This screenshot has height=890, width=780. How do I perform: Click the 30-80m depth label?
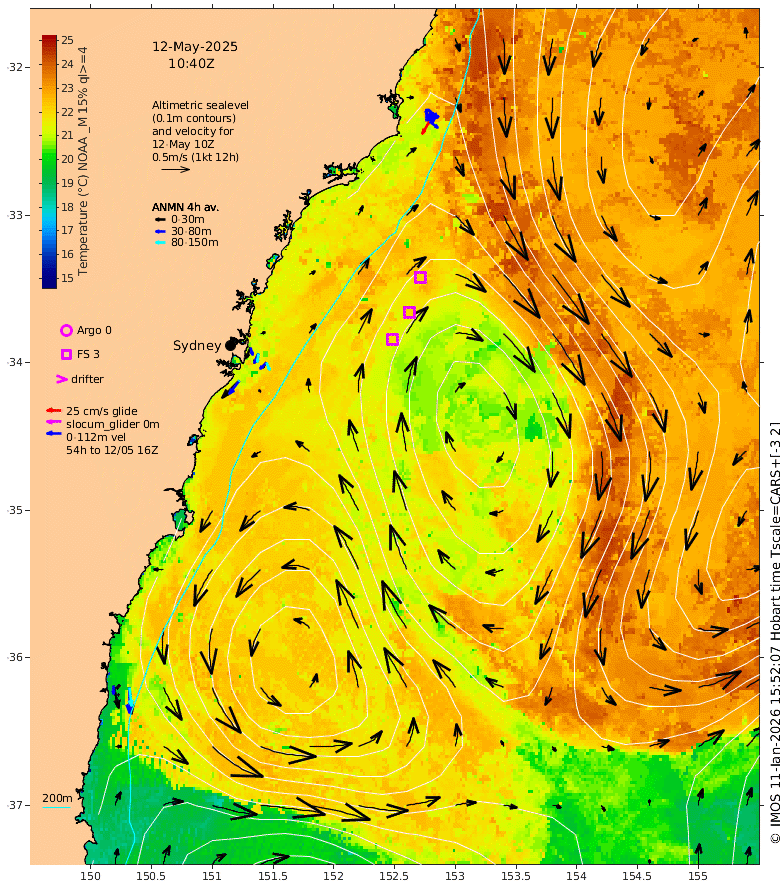[x=191, y=232]
